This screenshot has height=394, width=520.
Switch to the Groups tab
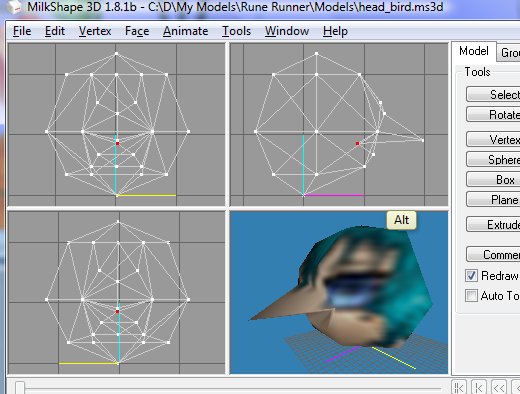[x=509, y=52]
